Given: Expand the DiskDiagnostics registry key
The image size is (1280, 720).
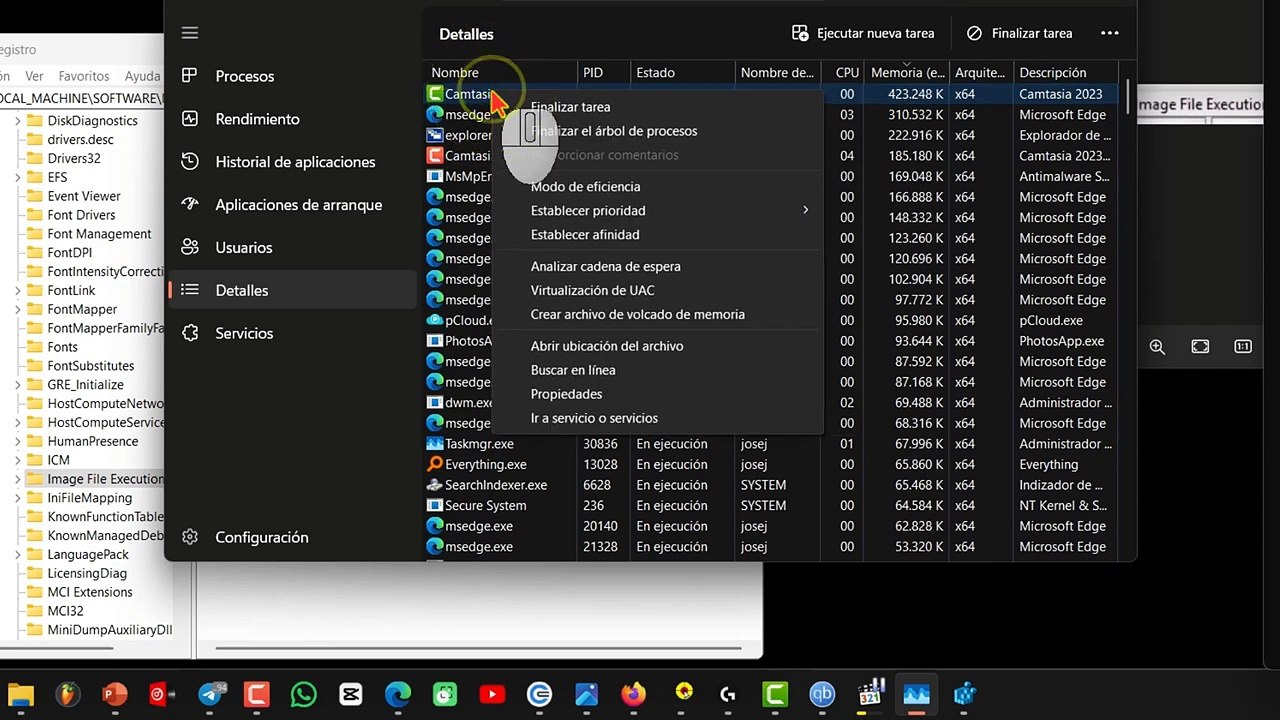Looking at the screenshot, I should [x=18, y=121].
